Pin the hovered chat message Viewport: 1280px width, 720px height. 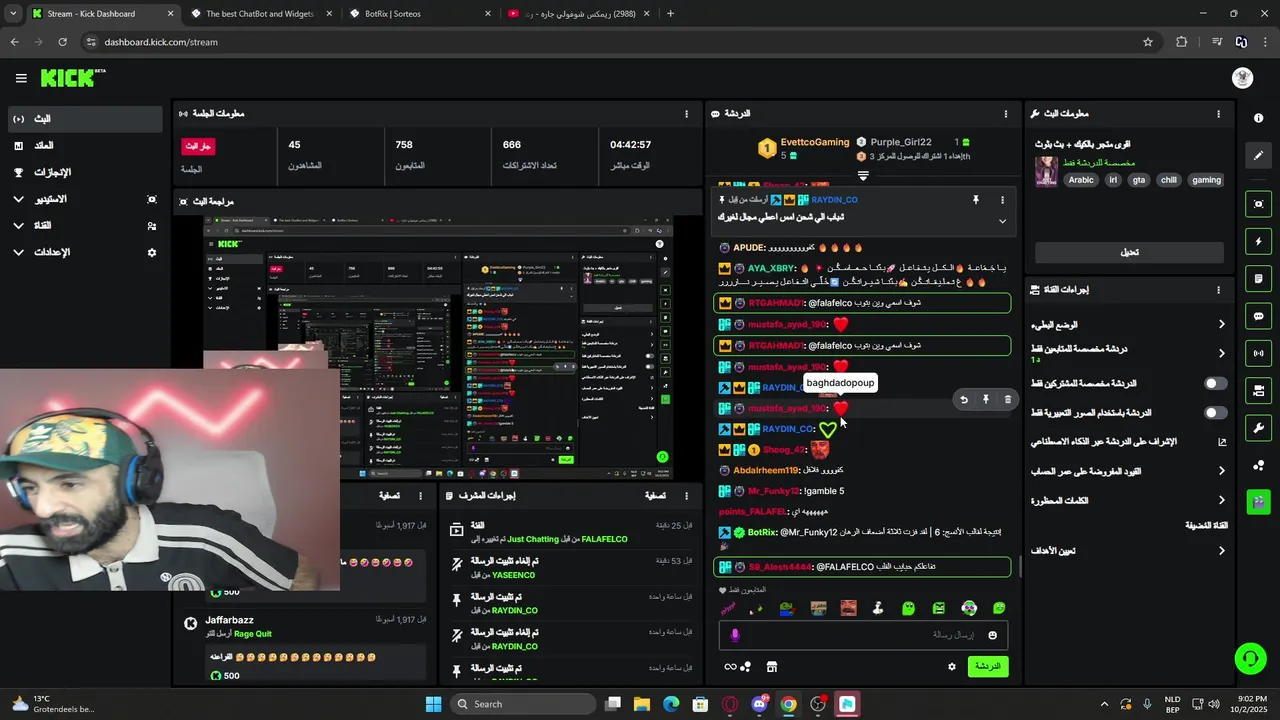coord(985,400)
